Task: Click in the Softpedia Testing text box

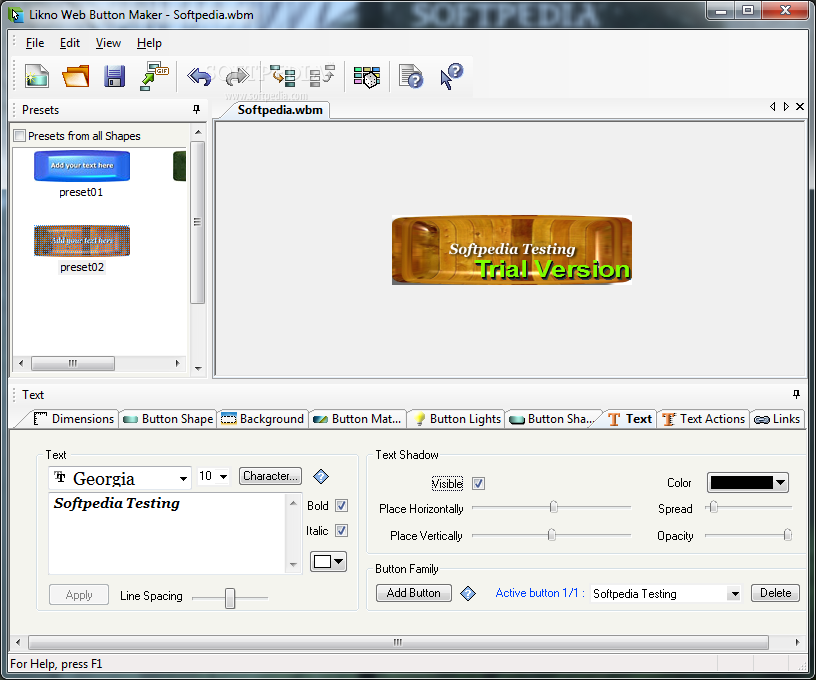Action: [x=168, y=534]
